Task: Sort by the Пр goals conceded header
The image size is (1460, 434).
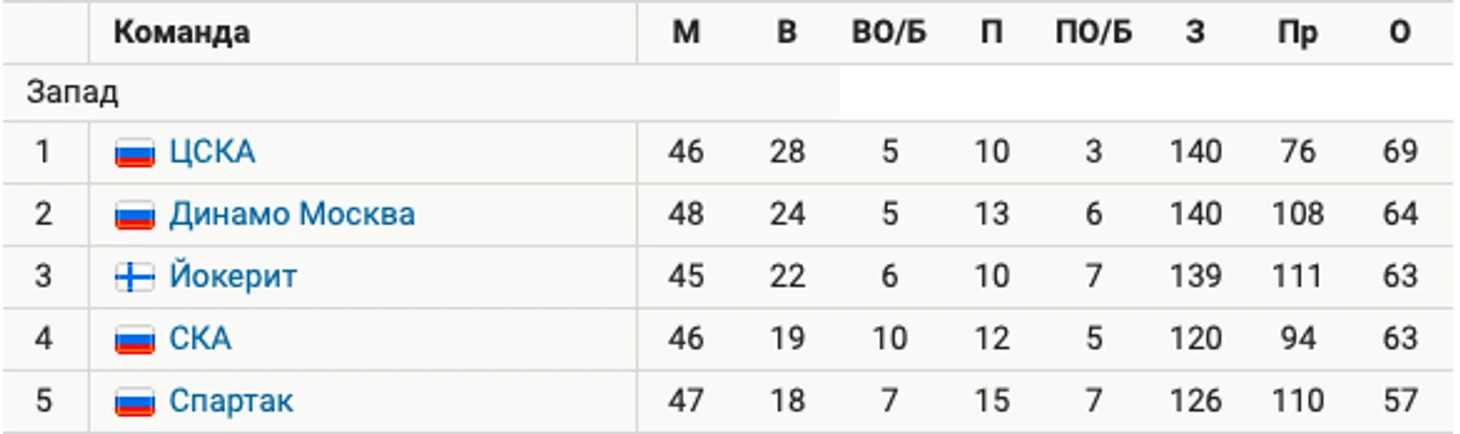Action: 1297,33
